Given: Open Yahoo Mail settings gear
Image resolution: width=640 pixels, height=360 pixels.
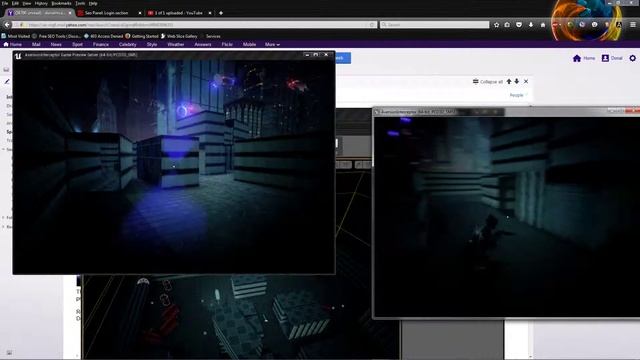Looking at the screenshot, I should click(x=633, y=58).
